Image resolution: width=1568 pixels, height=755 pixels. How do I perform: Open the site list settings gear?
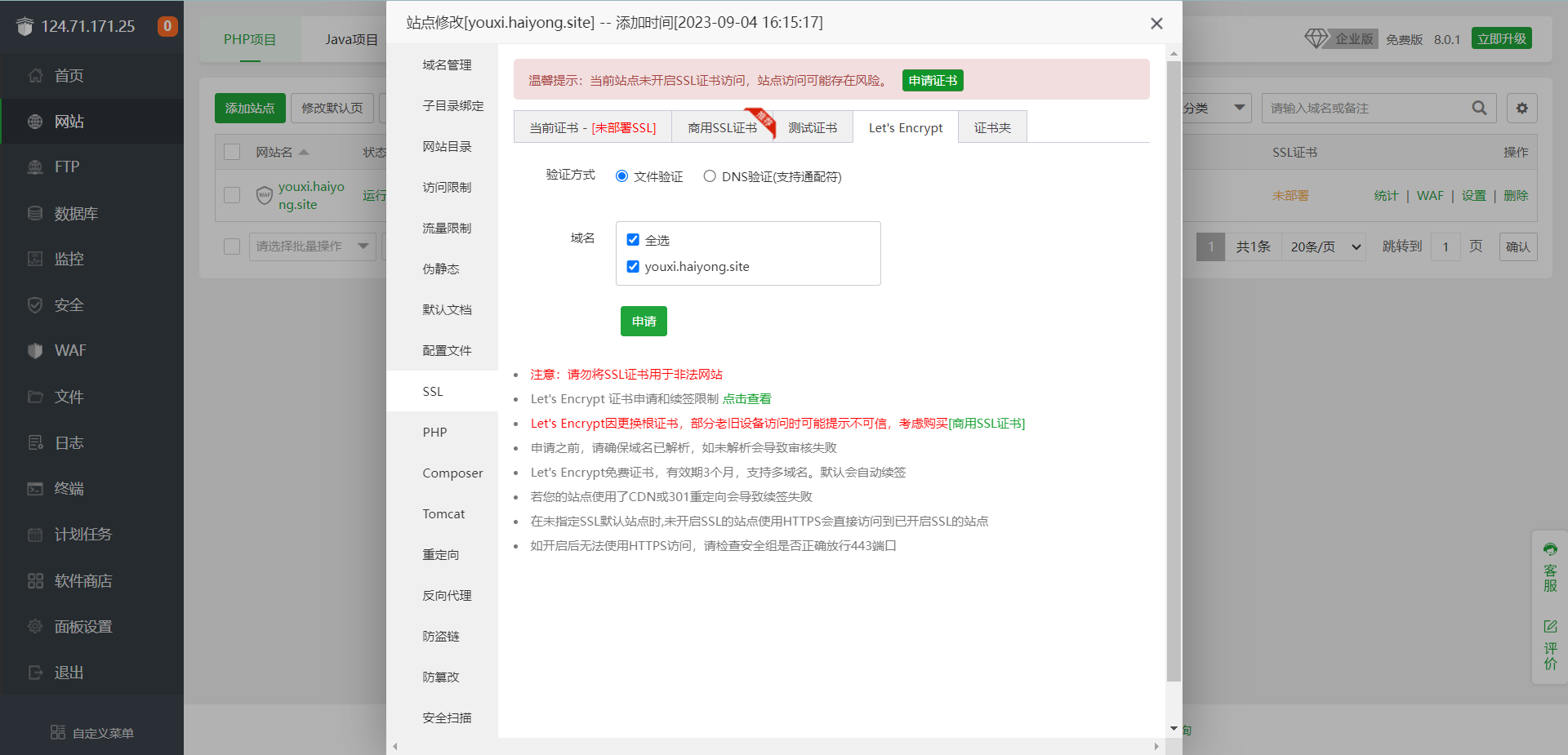1521,107
